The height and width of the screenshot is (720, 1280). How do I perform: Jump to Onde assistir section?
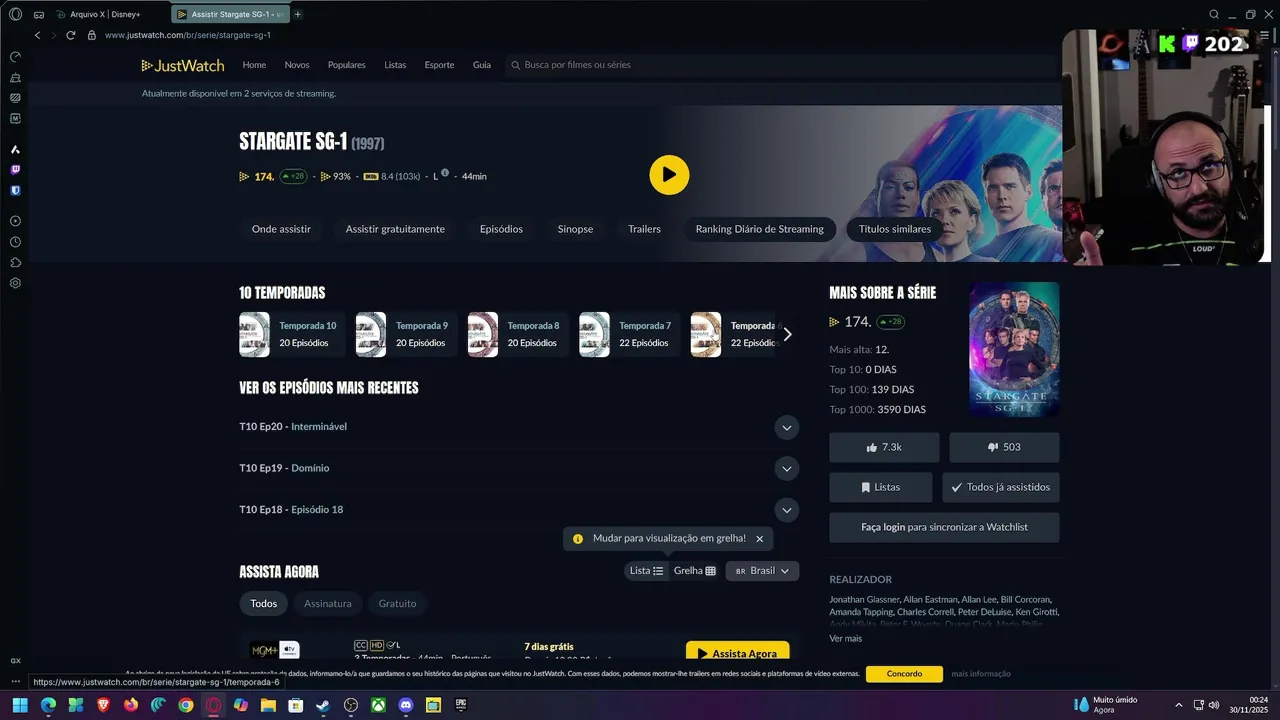point(281,229)
